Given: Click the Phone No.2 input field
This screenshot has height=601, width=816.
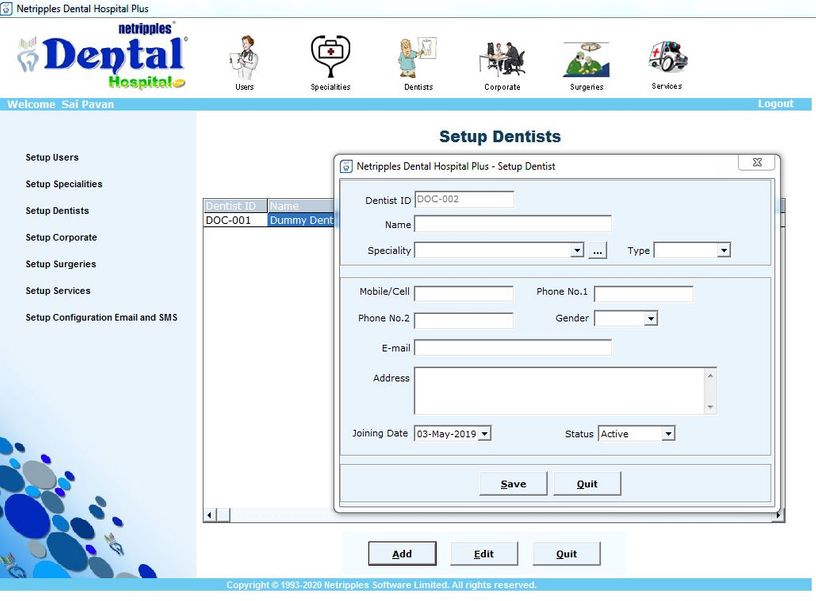Looking at the screenshot, I should click(x=463, y=320).
